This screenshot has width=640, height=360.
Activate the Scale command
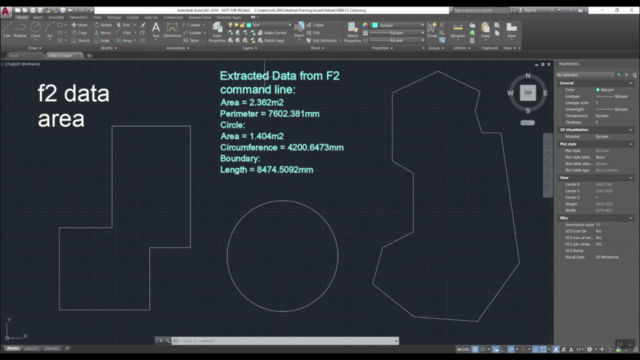pos(102,40)
